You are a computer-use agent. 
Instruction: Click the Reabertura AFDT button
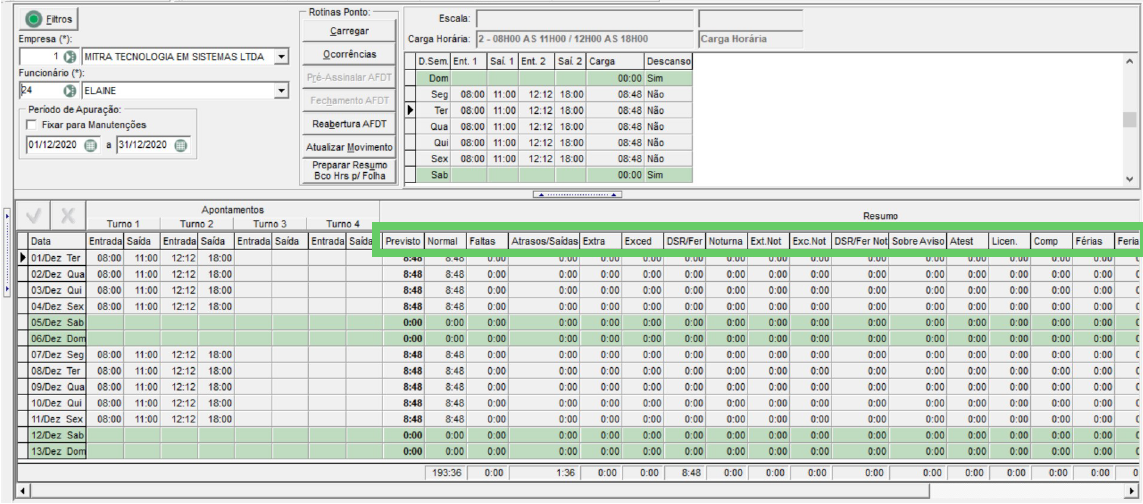pyautogui.click(x=349, y=124)
